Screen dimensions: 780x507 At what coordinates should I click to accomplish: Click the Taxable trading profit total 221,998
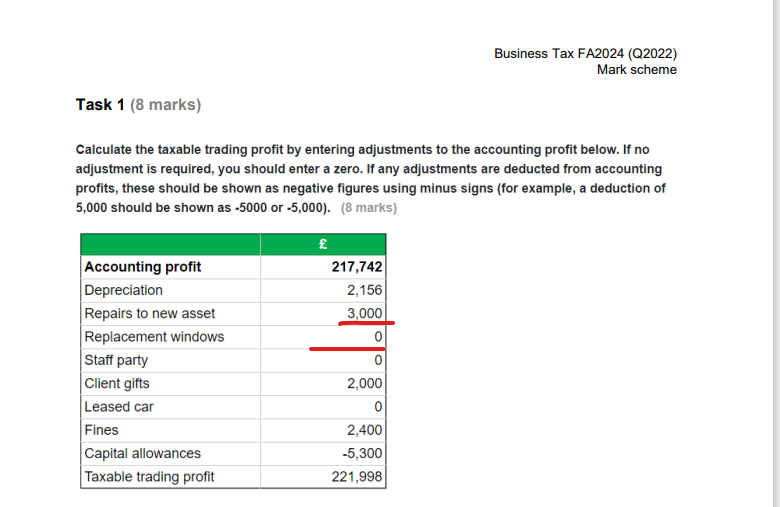[357, 477]
